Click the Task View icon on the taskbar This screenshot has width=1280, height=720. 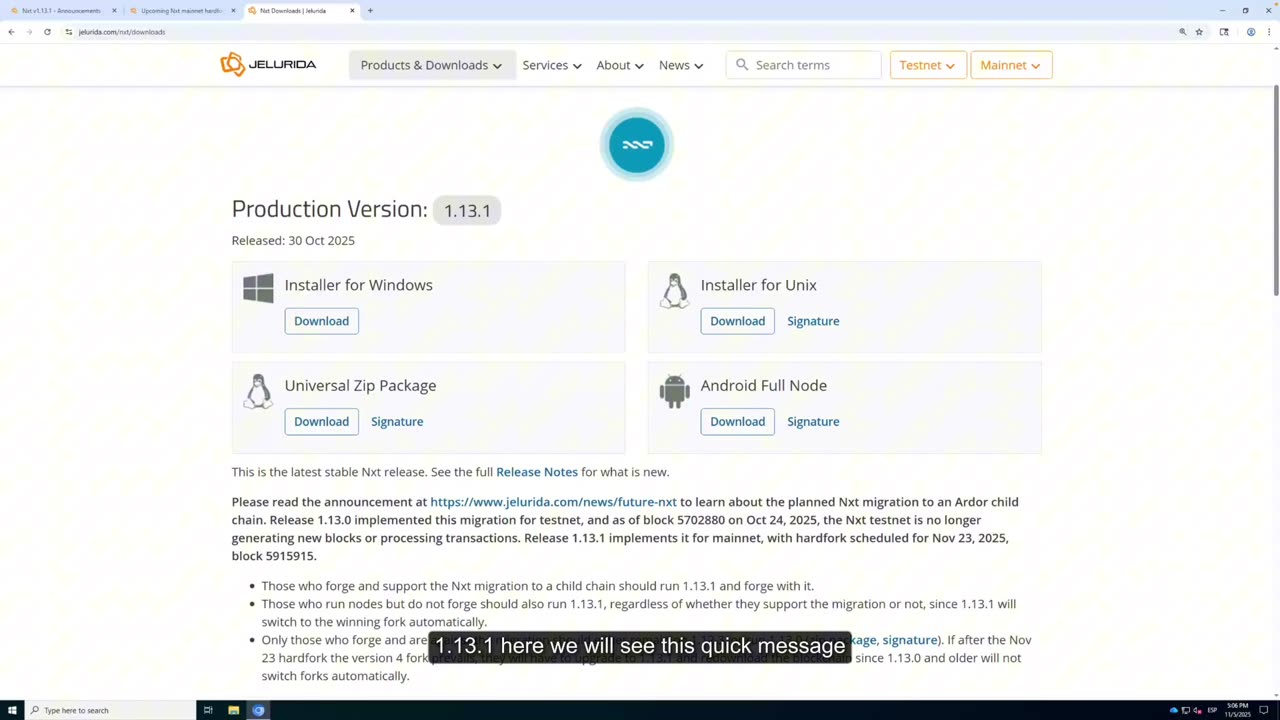208,710
